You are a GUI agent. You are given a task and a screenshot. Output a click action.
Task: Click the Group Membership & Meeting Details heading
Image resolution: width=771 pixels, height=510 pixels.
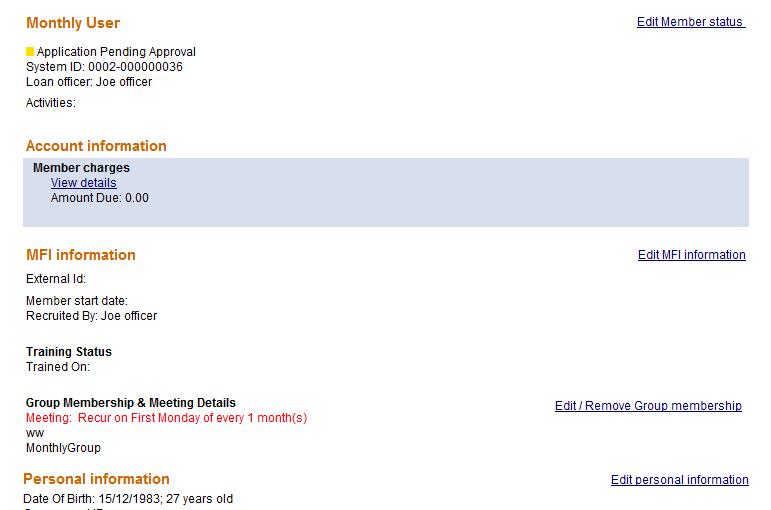tap(131, 403)
